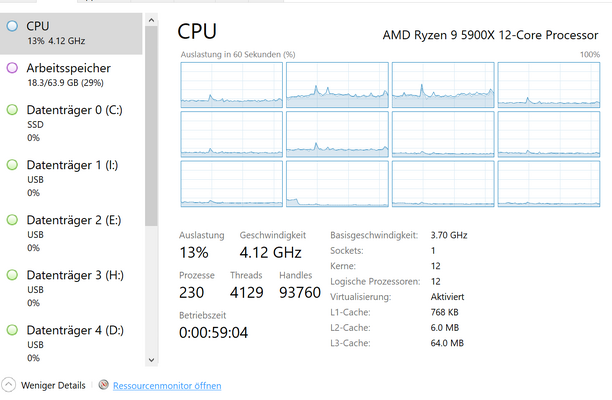Collapse view with Weniger Details chevron
612x400 pixels.
pos(9,385)
